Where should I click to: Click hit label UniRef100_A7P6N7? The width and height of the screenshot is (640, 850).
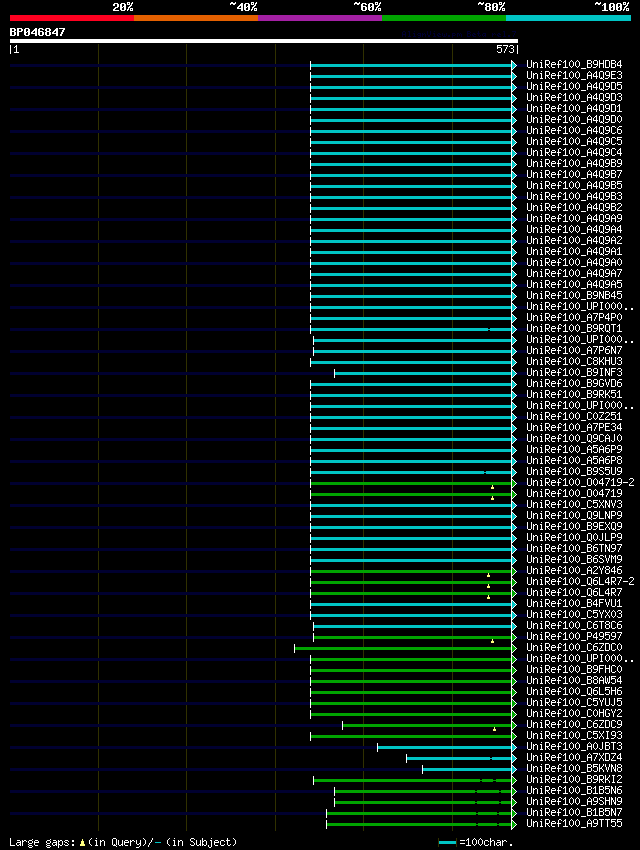pos(574,351)
